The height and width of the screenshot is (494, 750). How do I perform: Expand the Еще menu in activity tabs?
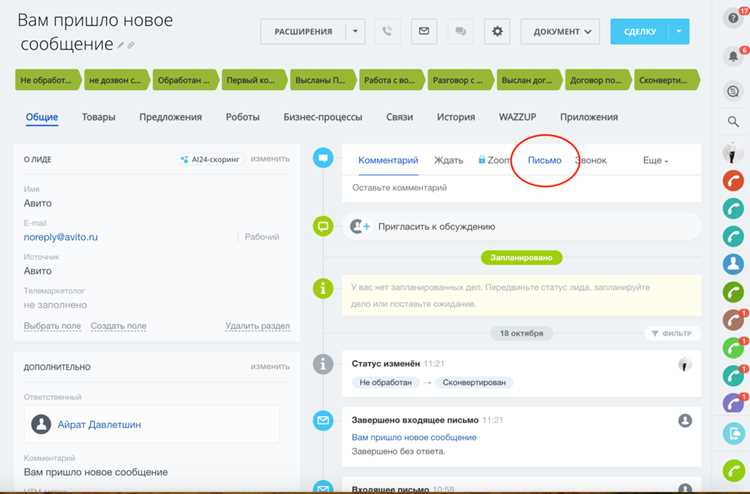tap(655, 161)
